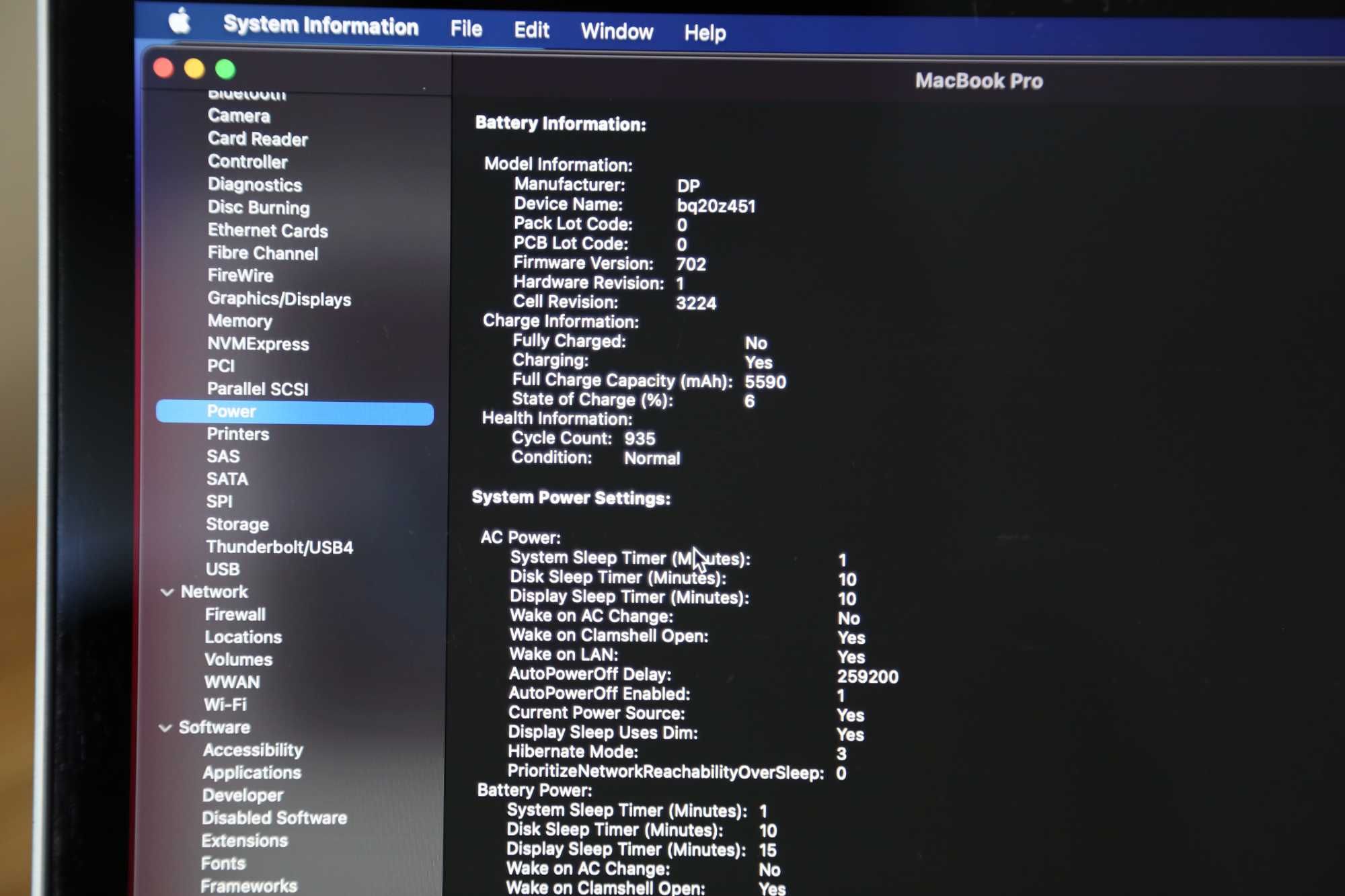Click the Manufacturer value DP
1345x896 pixels.
pos(689,186)
